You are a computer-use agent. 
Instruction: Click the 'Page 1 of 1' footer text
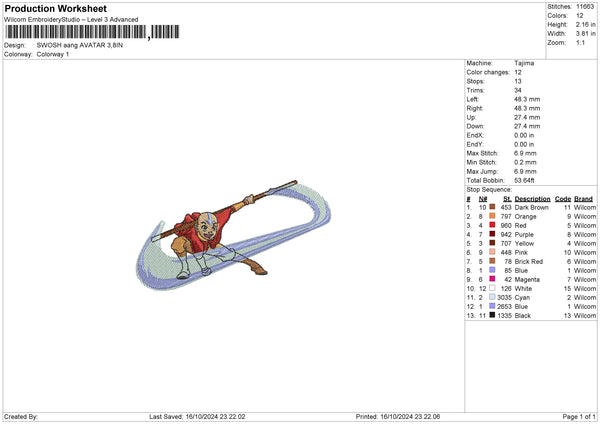(579, 417)
